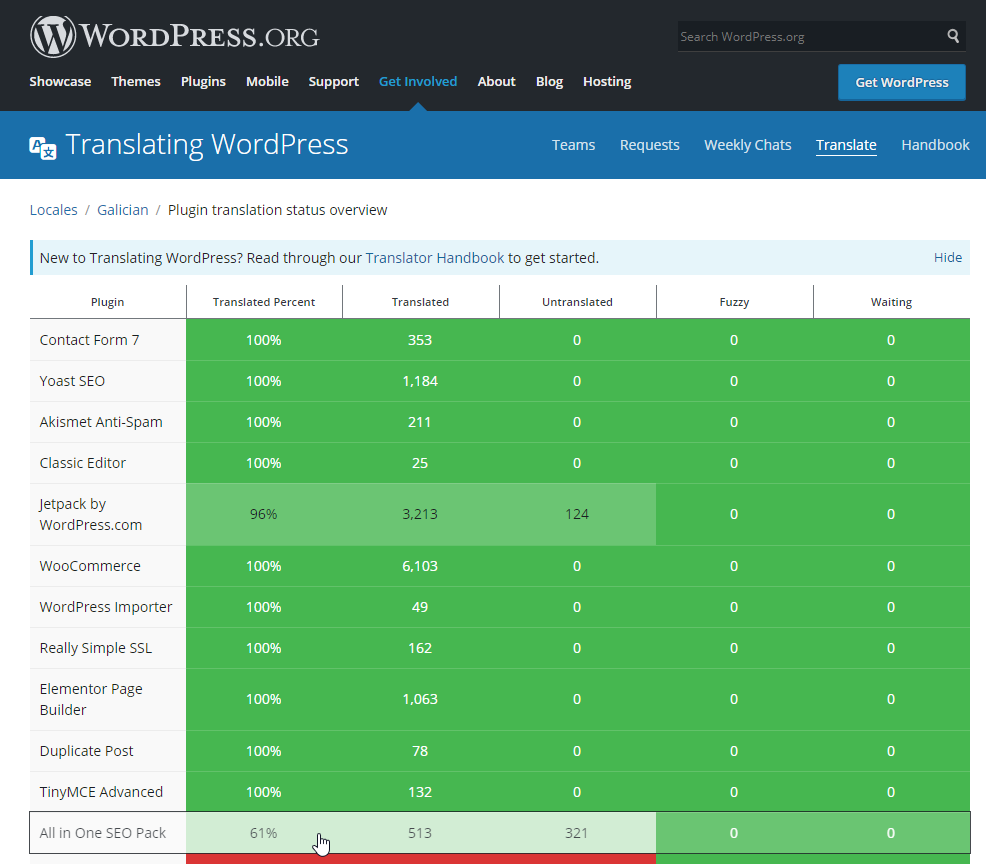
Task: Open the Hosting menu item
Action: 607,82
